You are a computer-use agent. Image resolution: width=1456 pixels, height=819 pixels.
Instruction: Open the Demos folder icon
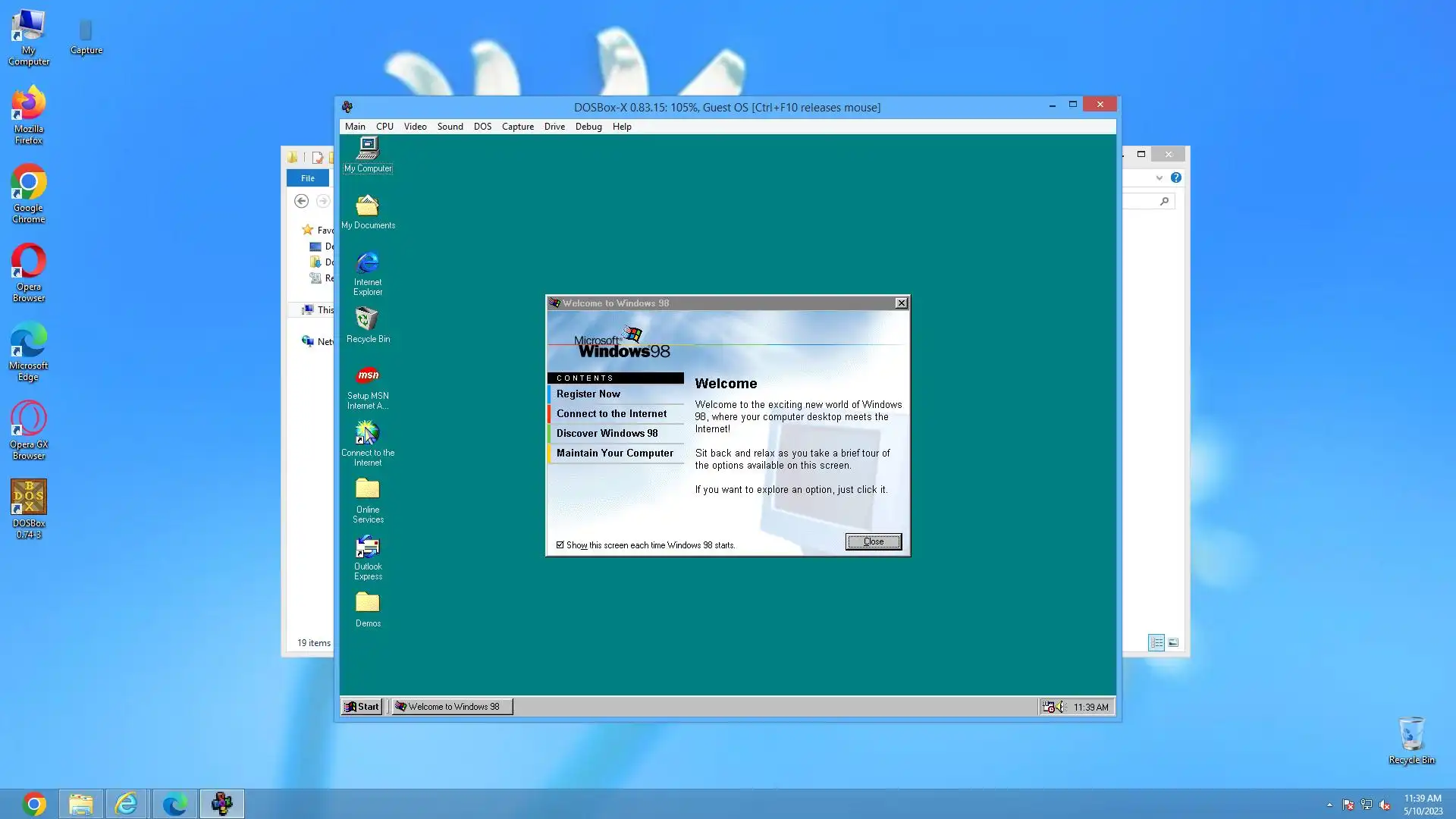tap(368, 604)
